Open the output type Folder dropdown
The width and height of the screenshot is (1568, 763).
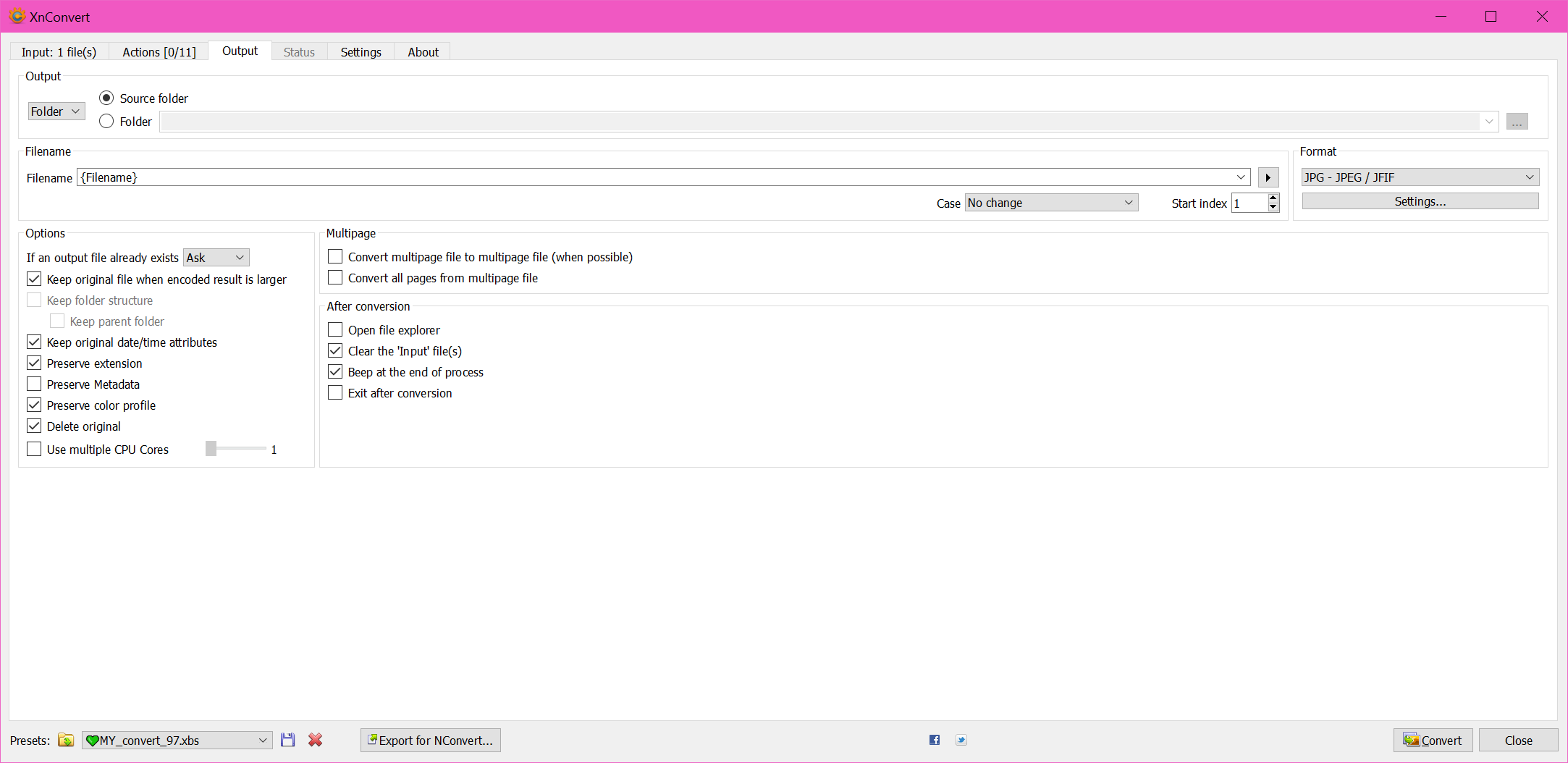(x=56, y=111)
